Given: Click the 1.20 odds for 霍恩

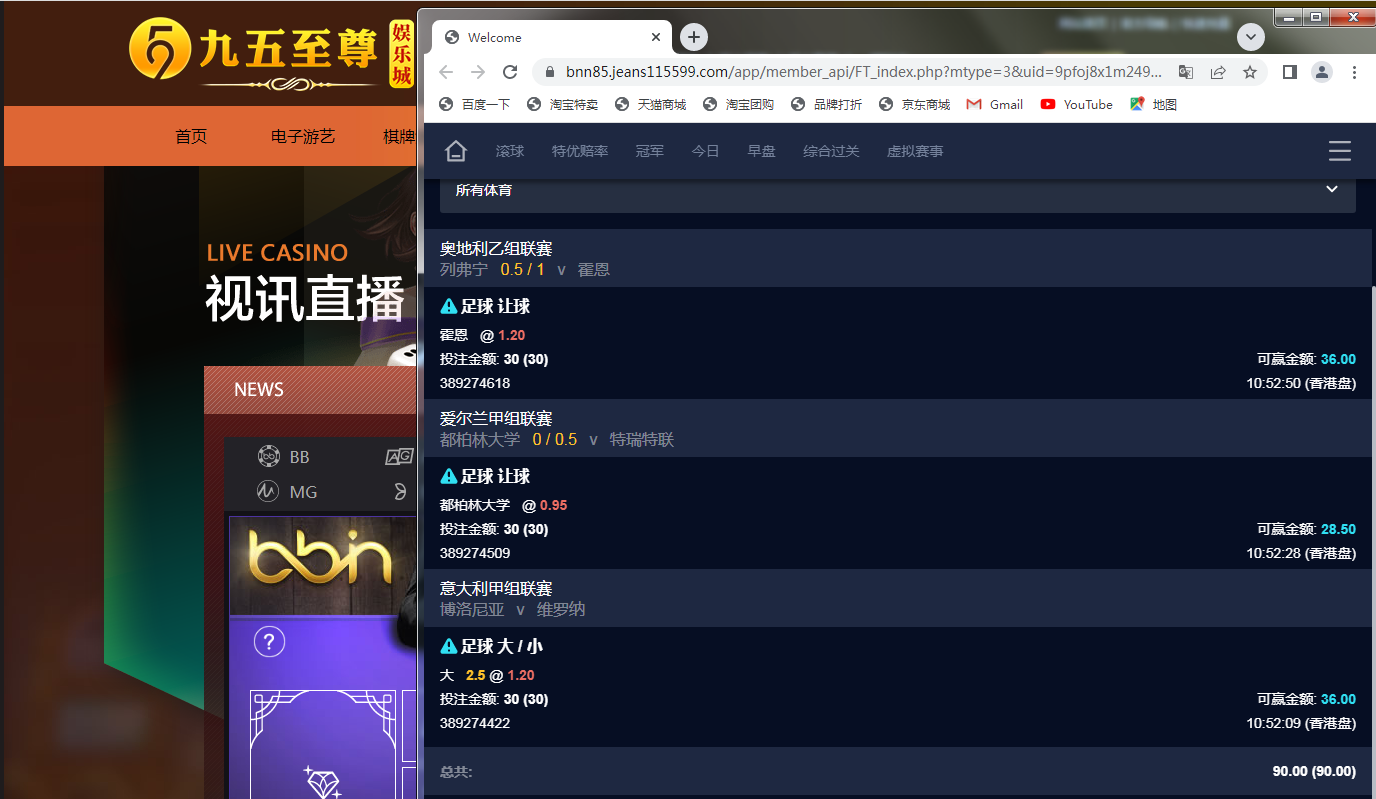Looking at the screenshot, I should click(x=512, y=335).
